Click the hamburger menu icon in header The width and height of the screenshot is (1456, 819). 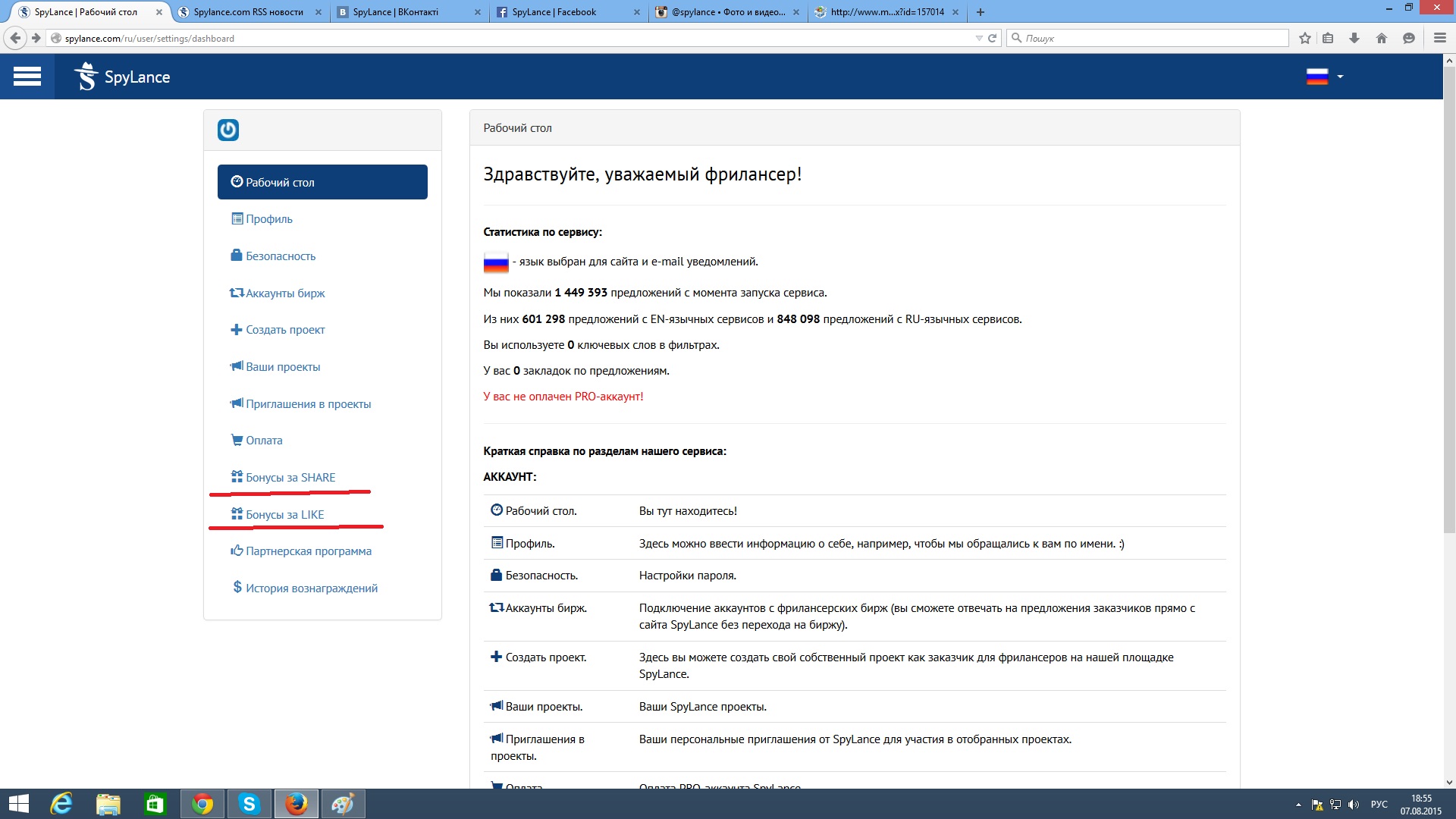(27, 77)
